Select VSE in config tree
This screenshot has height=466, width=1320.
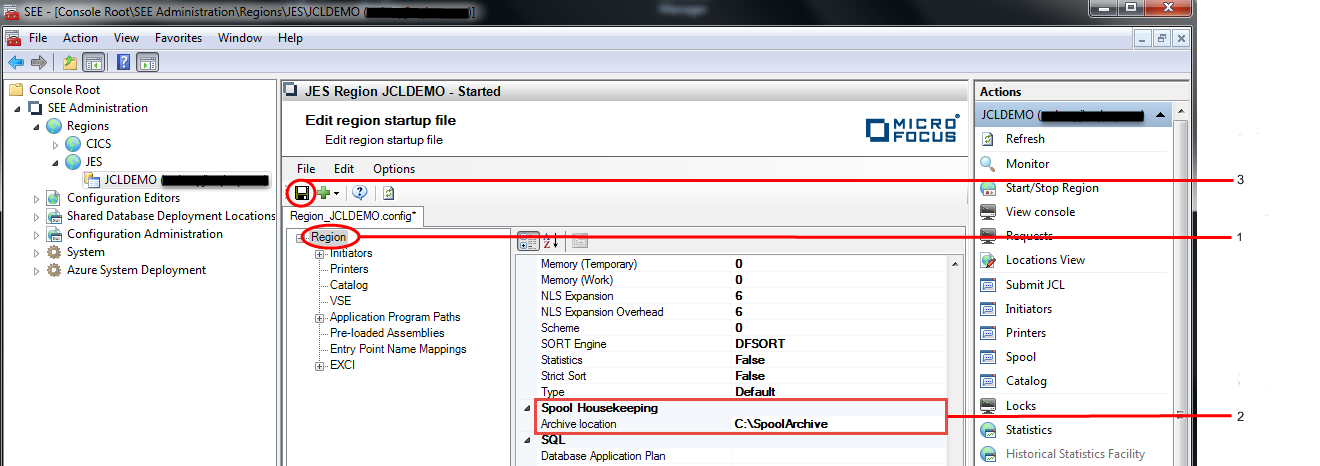coord(341,301)
